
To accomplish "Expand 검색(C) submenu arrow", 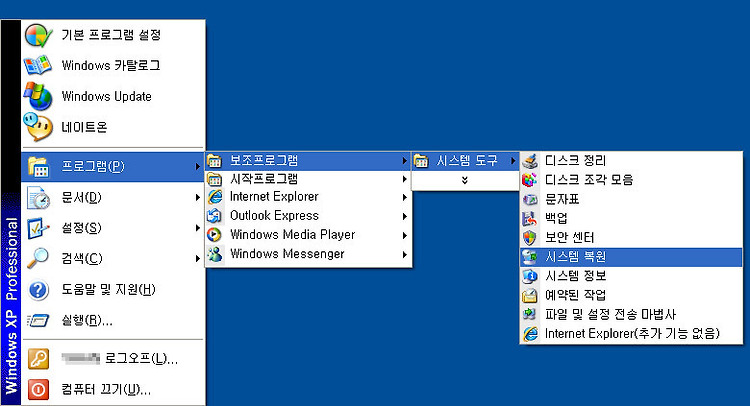I will coord(197,259).
